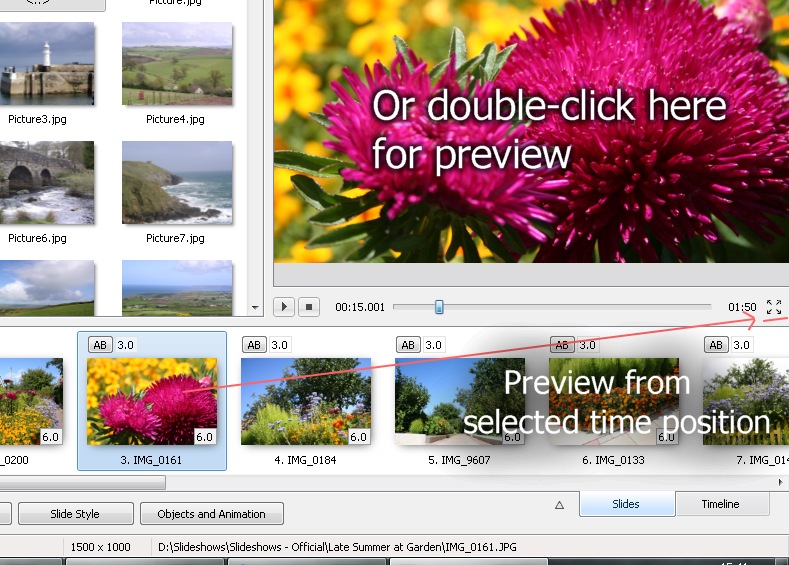Click the current time 00:15.001 readout
Image resolution: width=789 pixels, height=565 pixels.
click(x=360, y=307)
